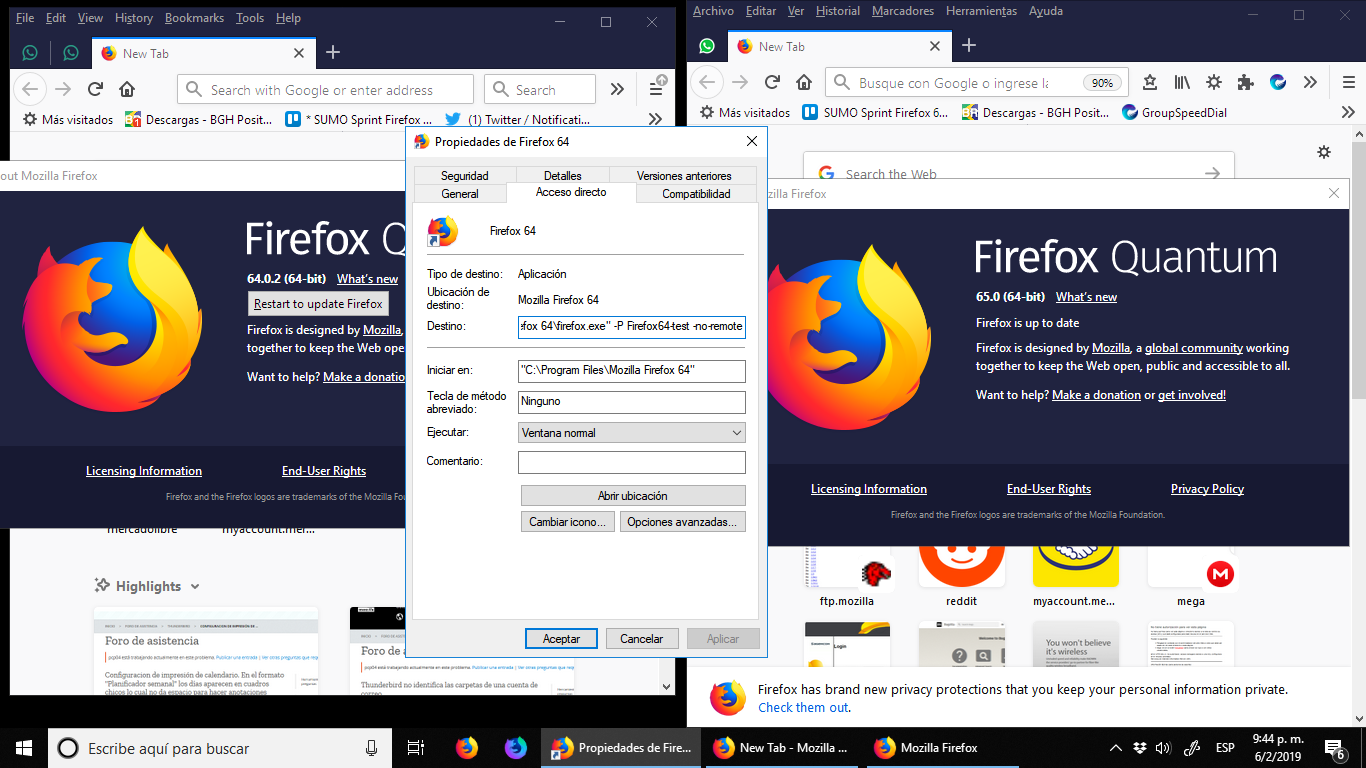This screenshot has width=1366, height=768.
Task: Open bookmarks star menu in right toolbar
Action: pyautogui.click(x=1150, y=82)
